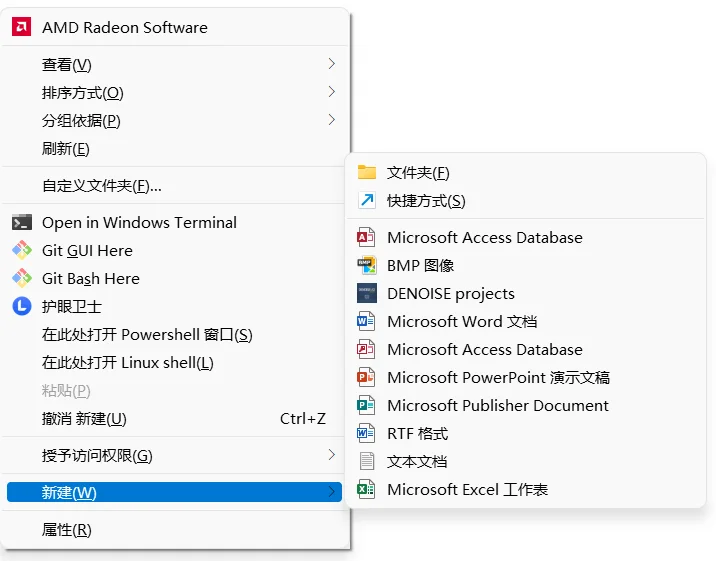
Task: Expand the 分组依据(P) submenu arrow
Action: pyautogui.click(x=332, y=120)
